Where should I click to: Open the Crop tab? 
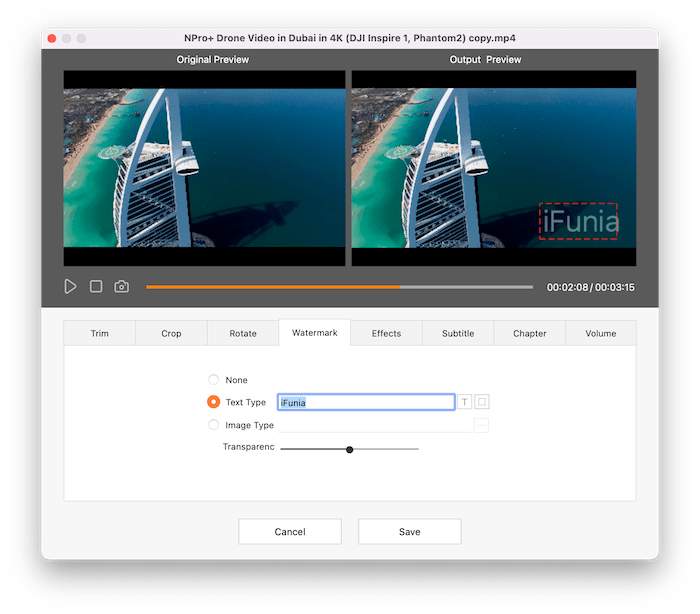[x=171, y=334]
